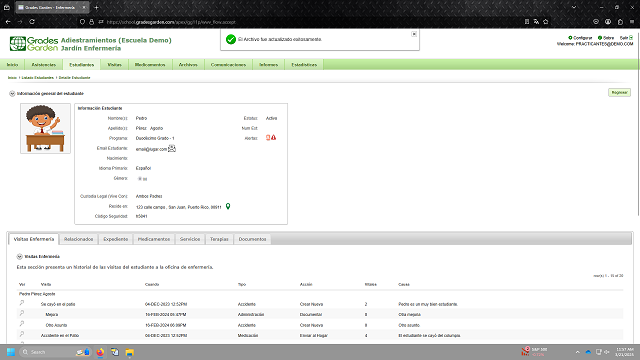The width and height of the screenshot is (640, 360).
Task: Open the taskbar clock and date
Action: (x=624, y=352)
